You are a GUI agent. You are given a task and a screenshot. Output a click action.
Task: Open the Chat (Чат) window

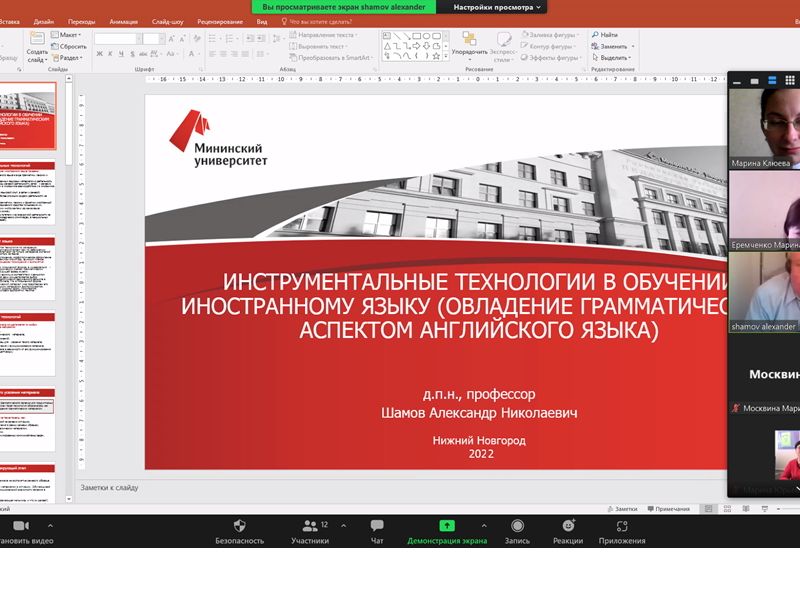(377, 526)
